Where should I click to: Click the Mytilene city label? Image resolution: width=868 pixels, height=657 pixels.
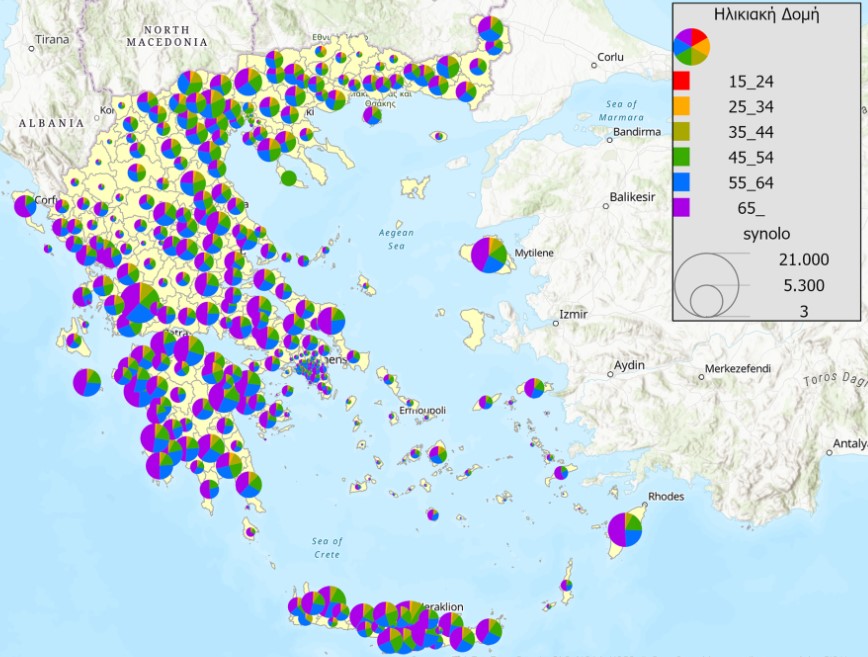[x=534, y=253]
